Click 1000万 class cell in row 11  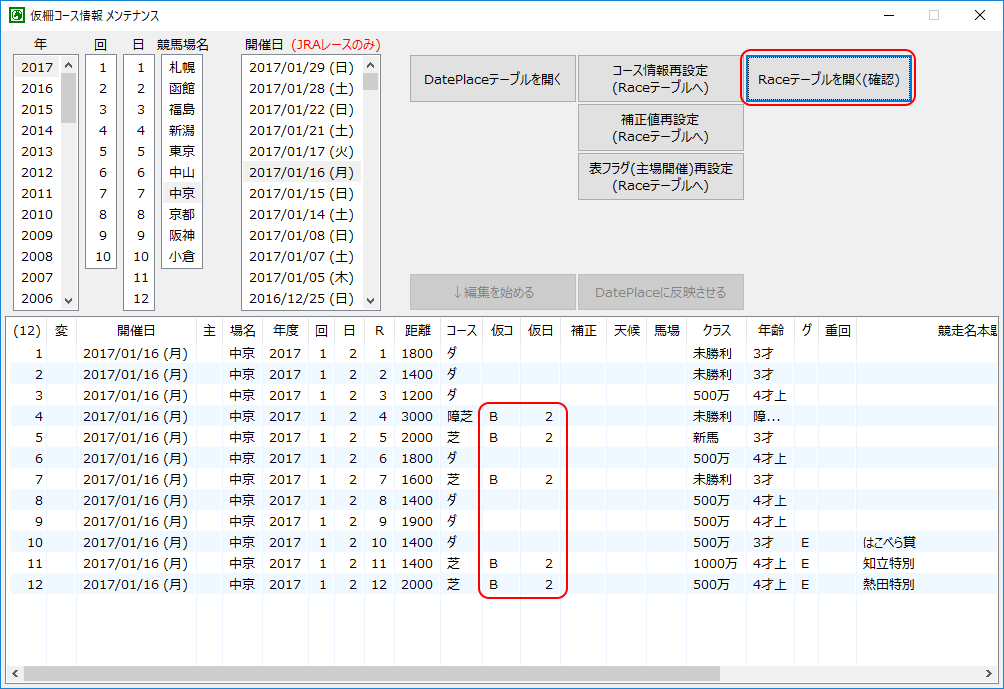[715, 563]
